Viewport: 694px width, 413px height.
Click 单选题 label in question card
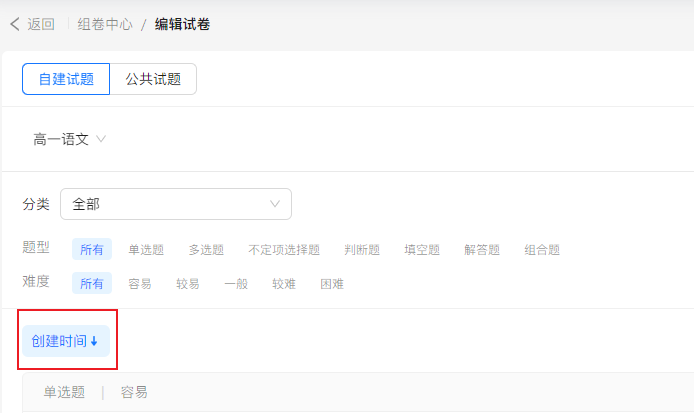(x=64, y=392)
